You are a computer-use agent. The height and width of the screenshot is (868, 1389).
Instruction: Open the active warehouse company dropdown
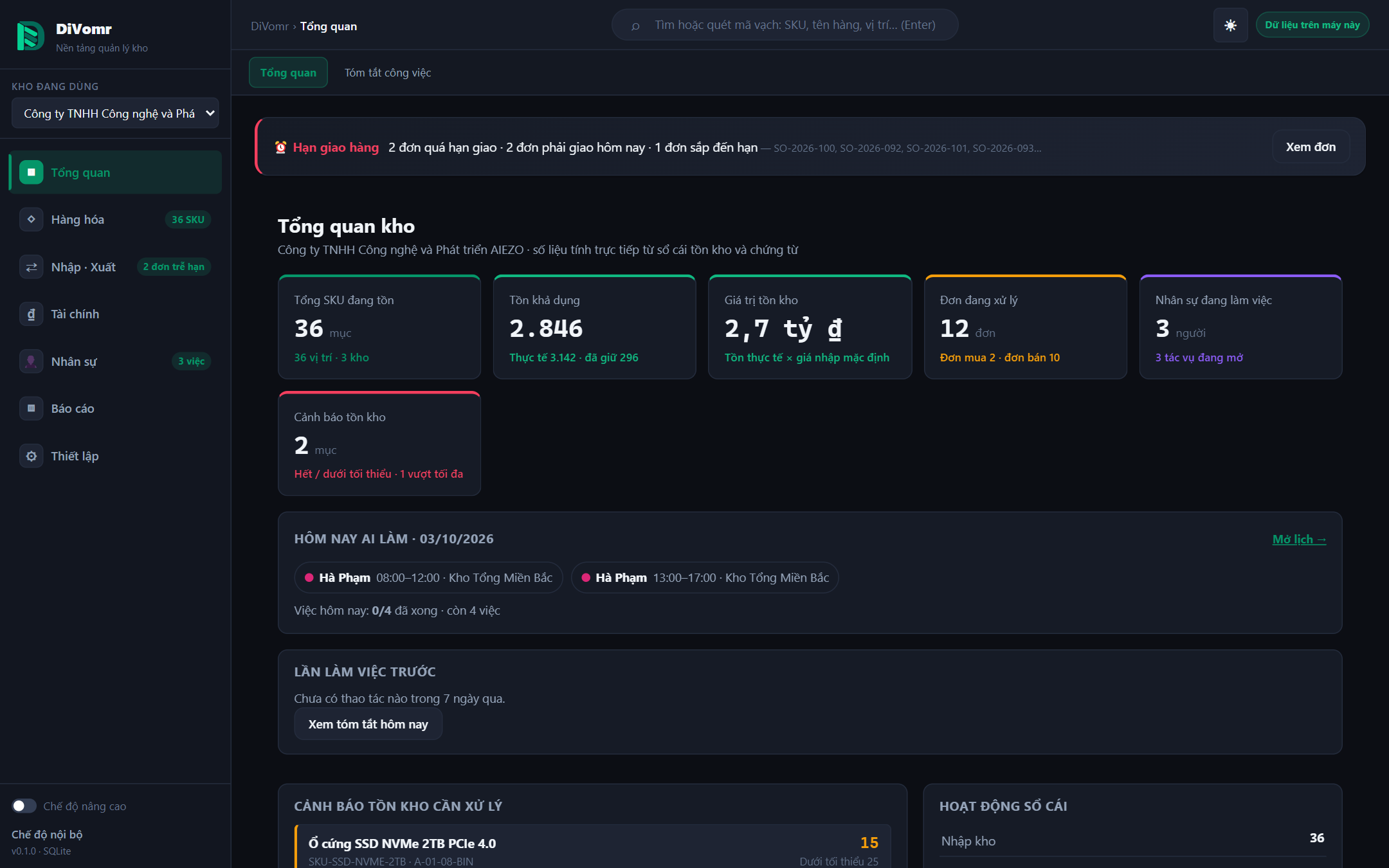(115, 113)
